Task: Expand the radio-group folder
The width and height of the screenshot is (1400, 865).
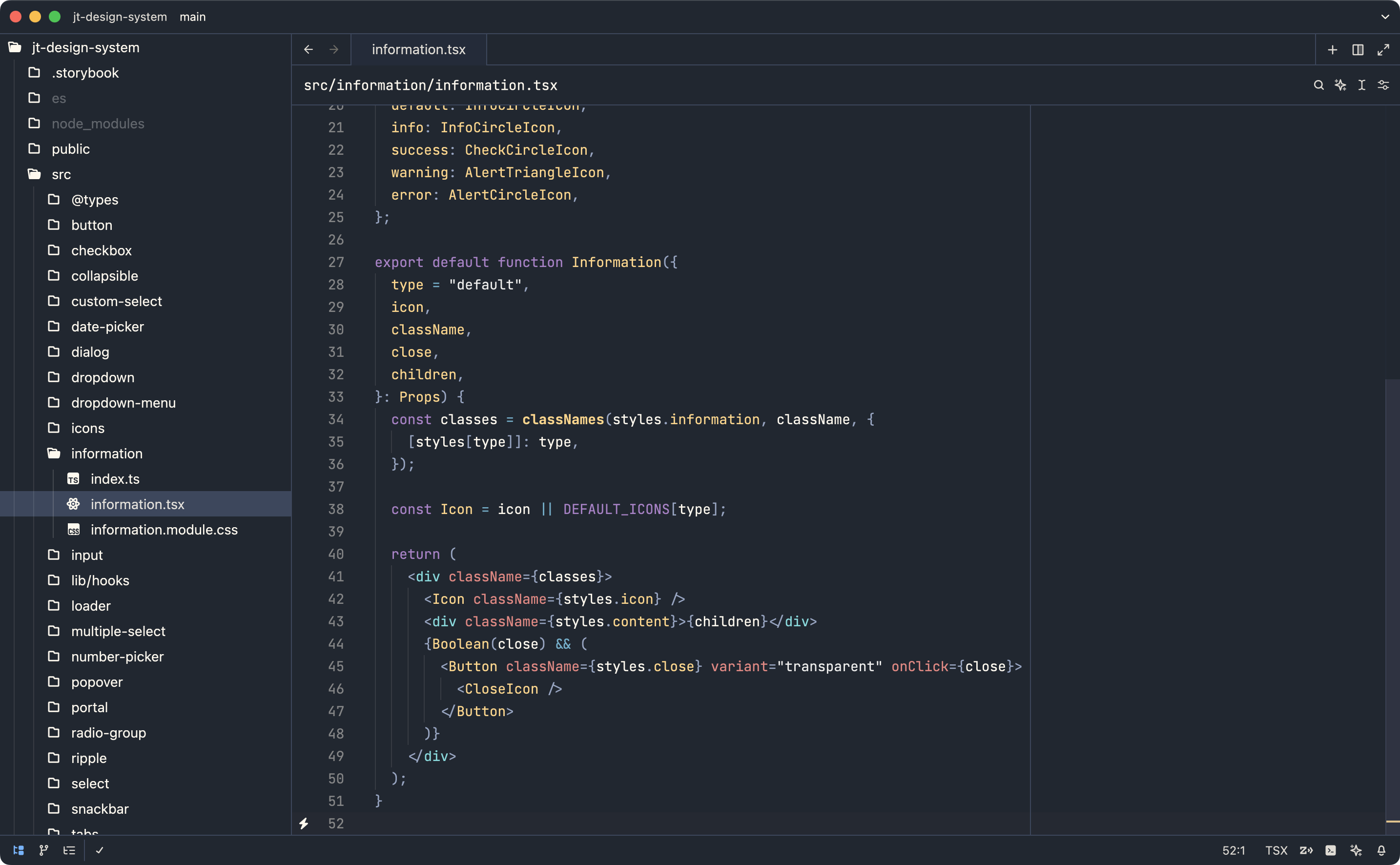Action: click(x=146, y=733)
